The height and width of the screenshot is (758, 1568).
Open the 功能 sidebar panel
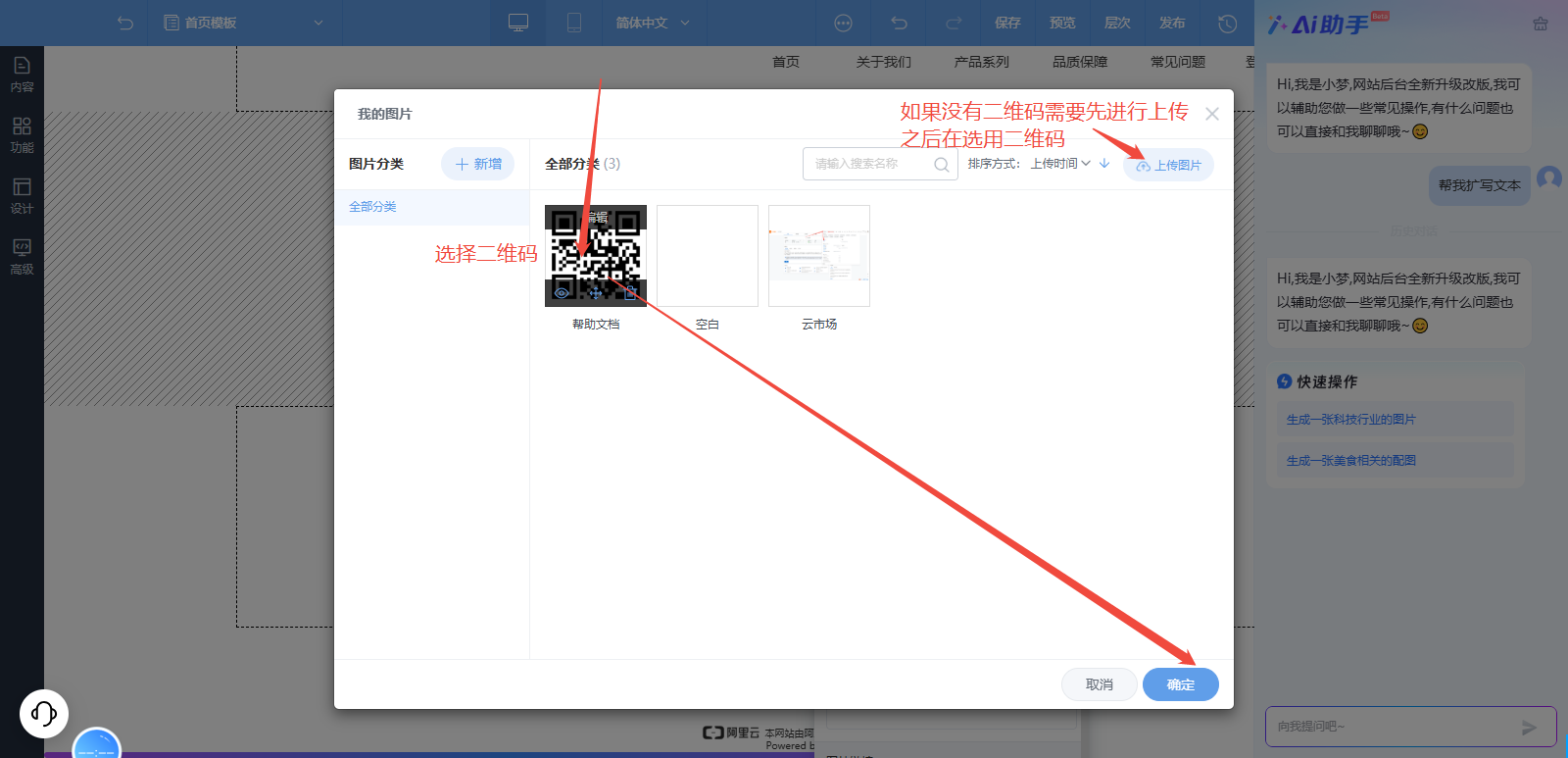[22, 135]
